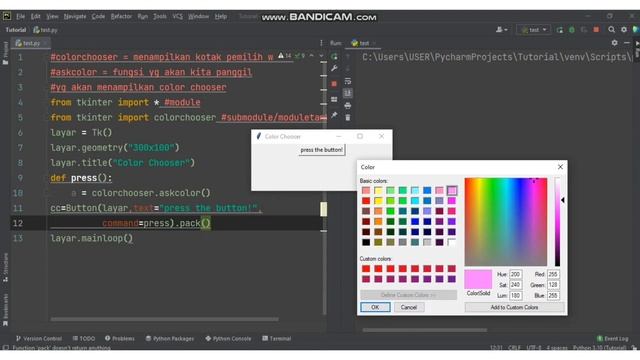Toggle scroll to end in Run console

(348, 93)
